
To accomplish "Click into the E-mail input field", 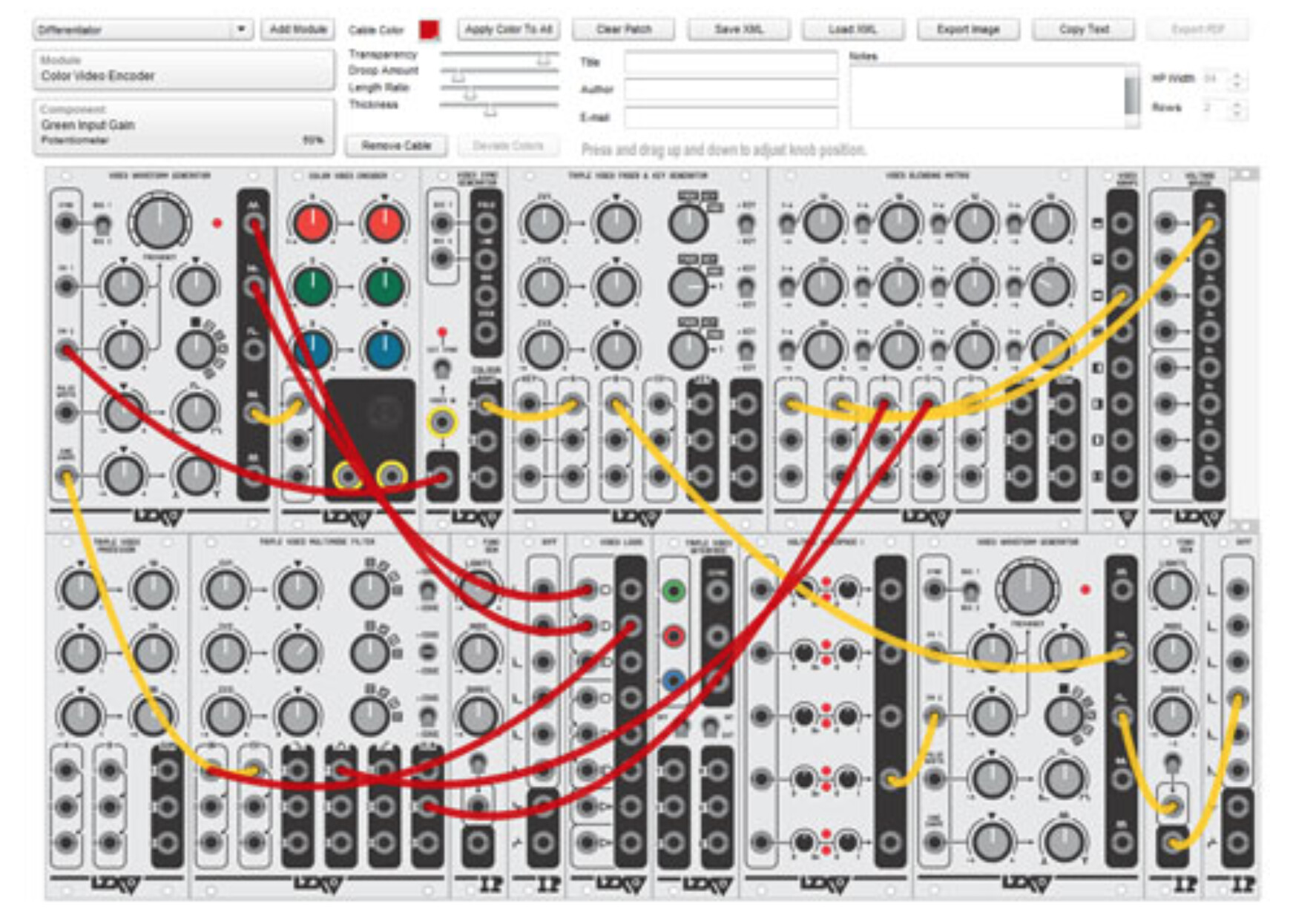I will point(731,117).
